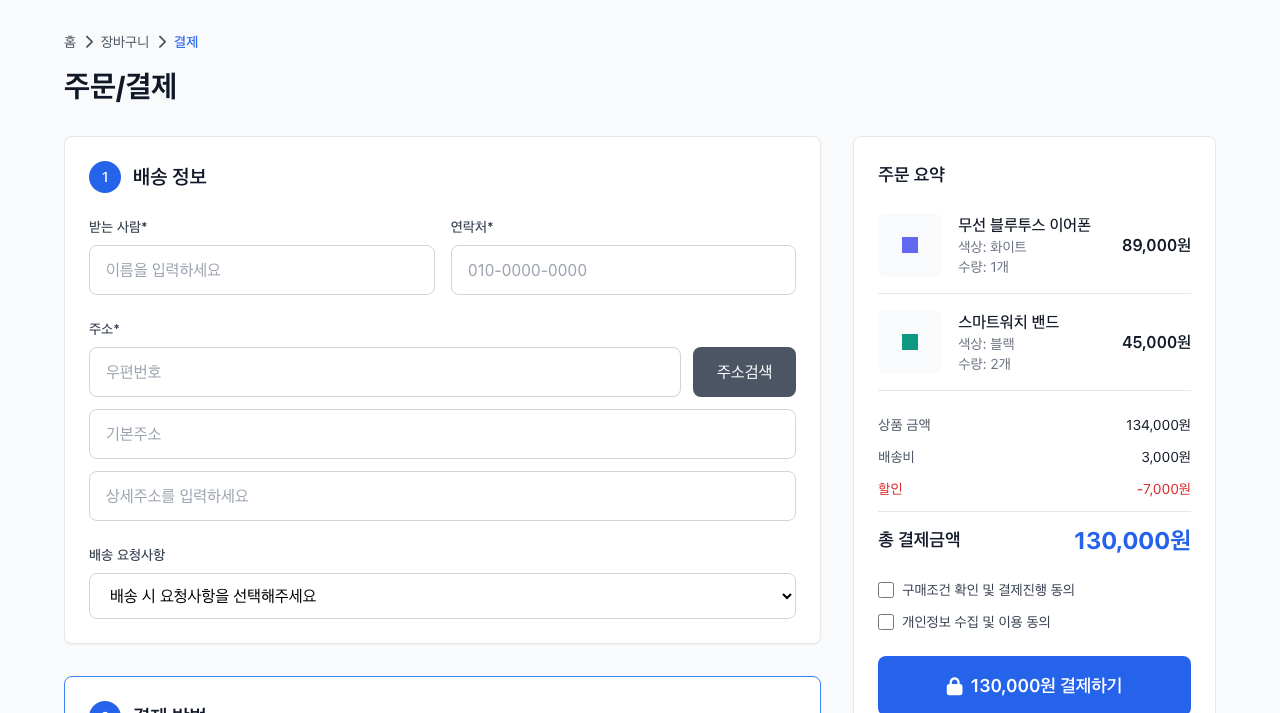Click the 홈 breadcrumb link
Image resolution: width=1280 pixels, height=713 pixels.
[x=70, y=42]
